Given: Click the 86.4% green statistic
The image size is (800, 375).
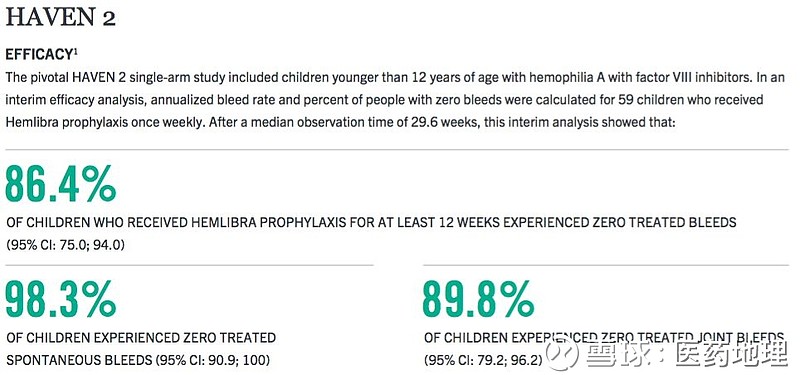Looking at the screenshot, I should point(61,183).
